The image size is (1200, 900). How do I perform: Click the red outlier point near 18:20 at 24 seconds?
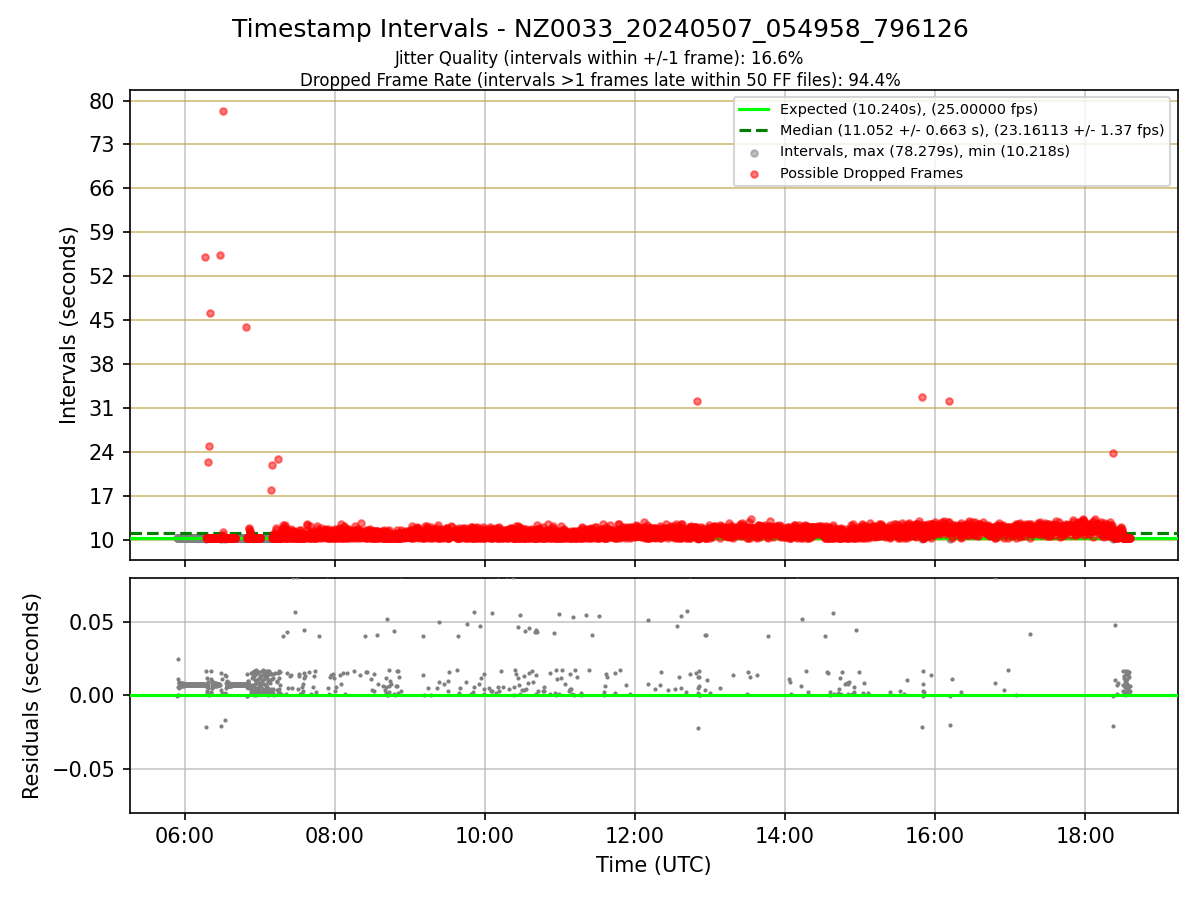pyautogui.click(x=1113, y=453)
